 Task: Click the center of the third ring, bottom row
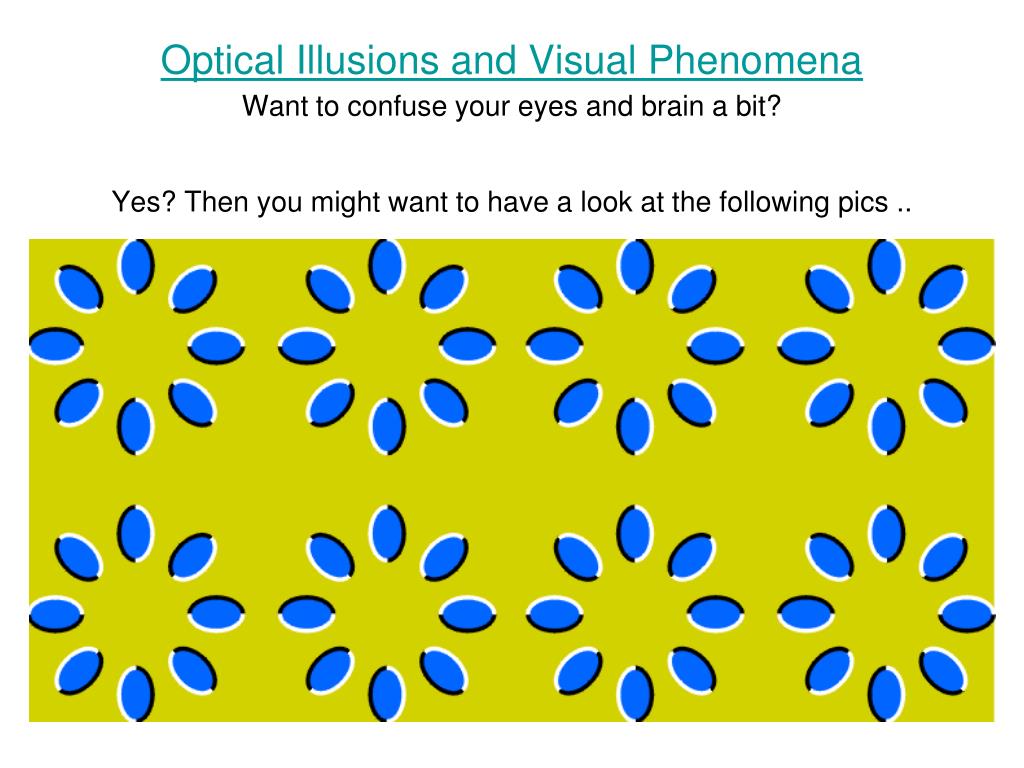(x=635, y=615)
